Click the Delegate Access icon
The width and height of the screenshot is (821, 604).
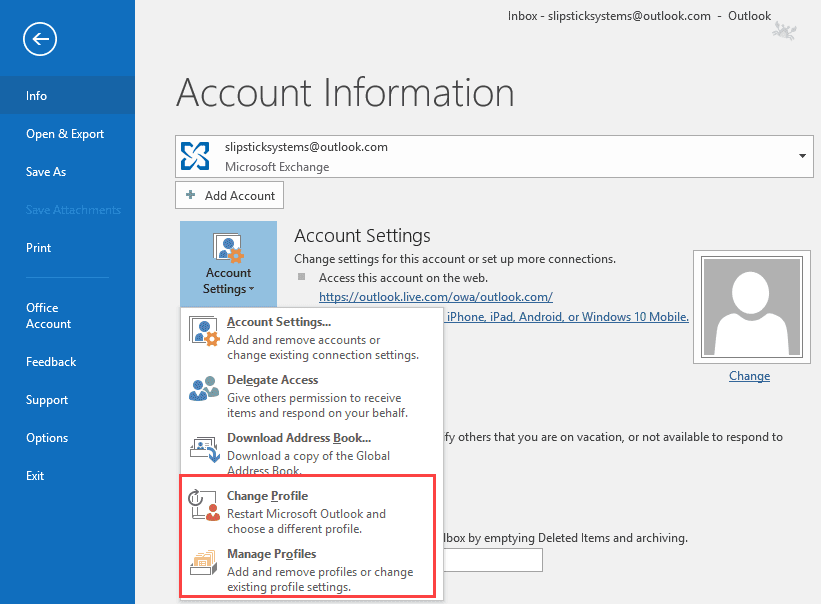pos(204,389)
